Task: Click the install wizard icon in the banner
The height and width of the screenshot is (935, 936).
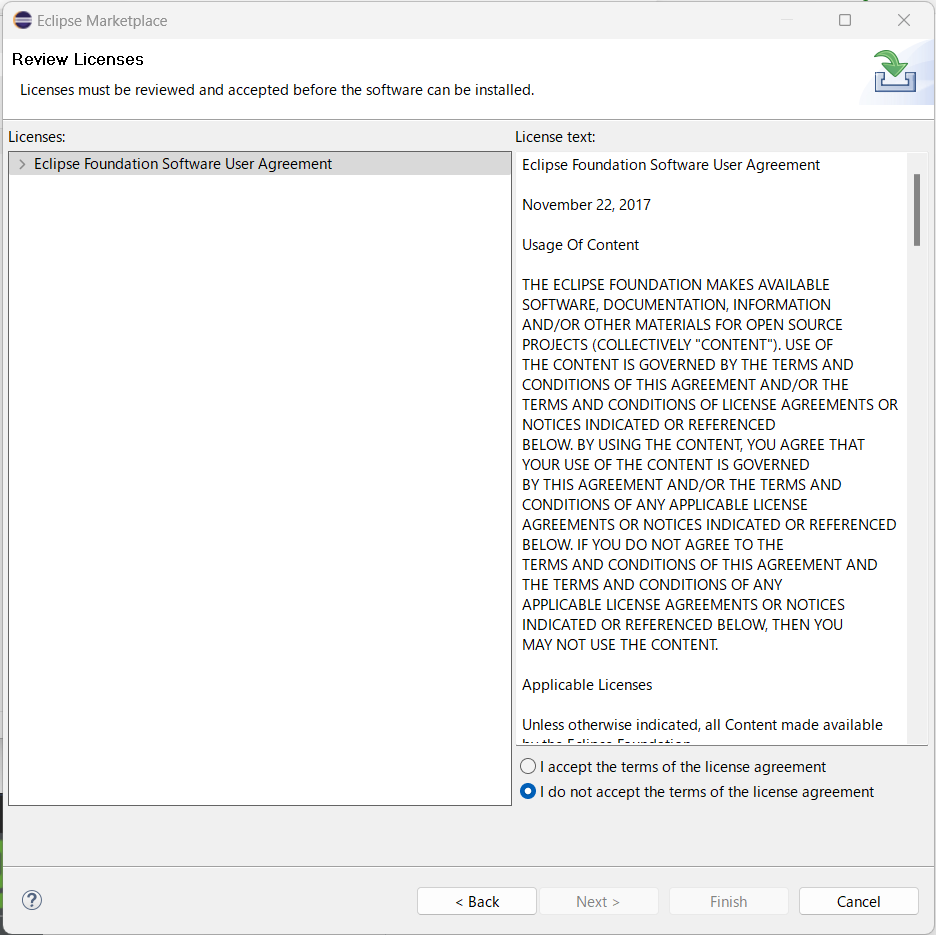Action: click(894, 71)
